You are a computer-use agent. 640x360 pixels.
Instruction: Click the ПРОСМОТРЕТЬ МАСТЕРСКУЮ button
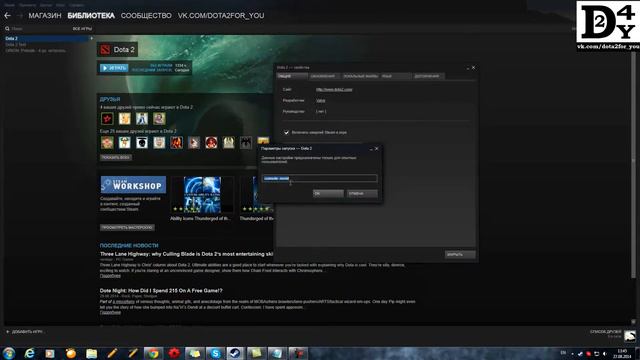(x=127, y=228)
